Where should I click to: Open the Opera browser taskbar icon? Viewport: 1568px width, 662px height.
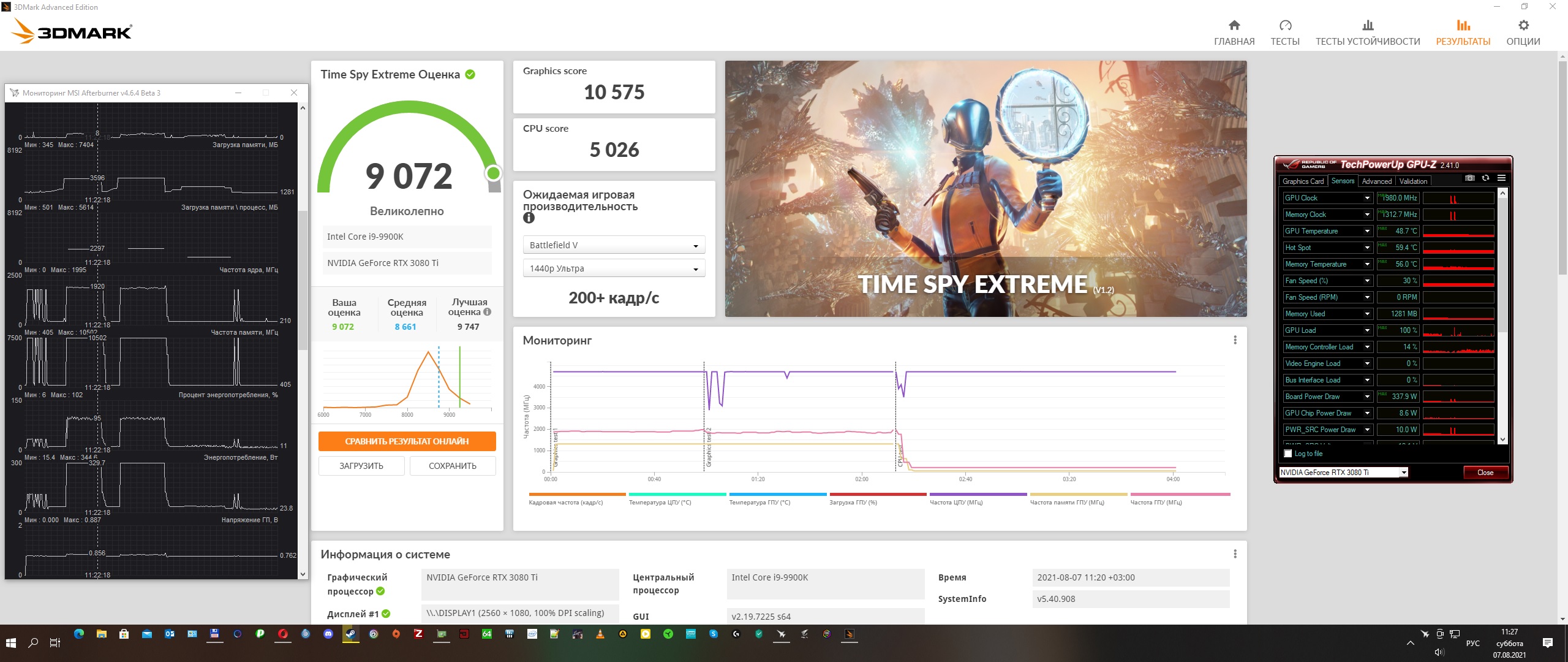point(283,634)
